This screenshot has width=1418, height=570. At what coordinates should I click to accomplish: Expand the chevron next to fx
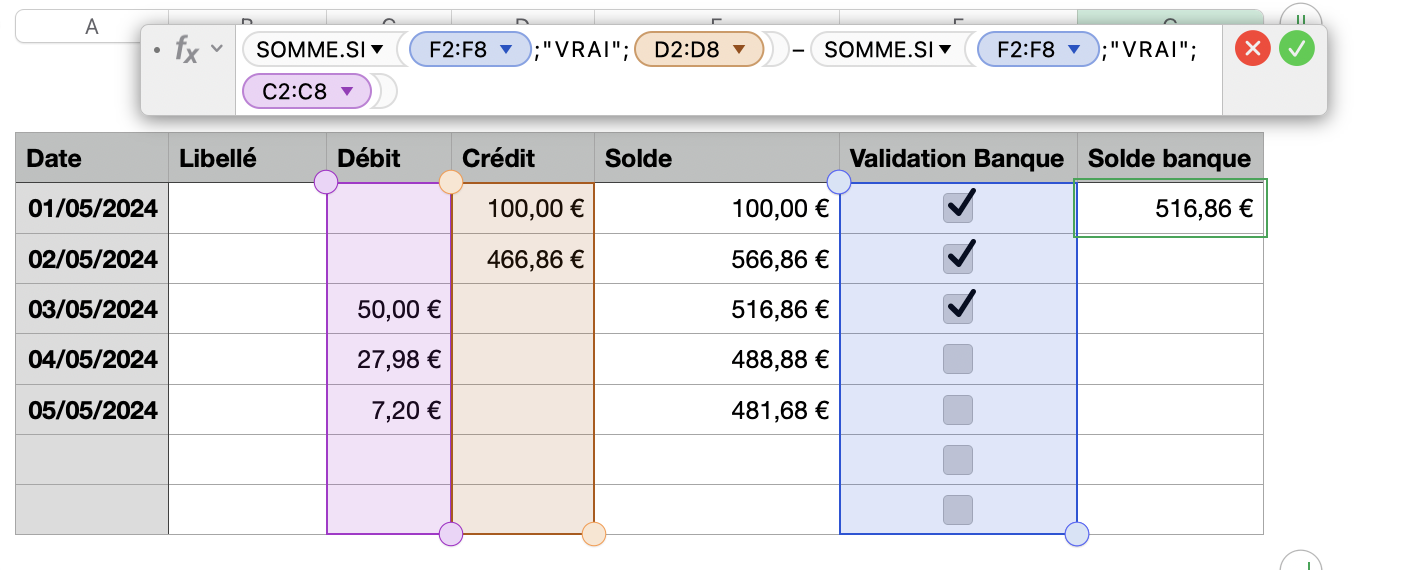pos(216,48)
